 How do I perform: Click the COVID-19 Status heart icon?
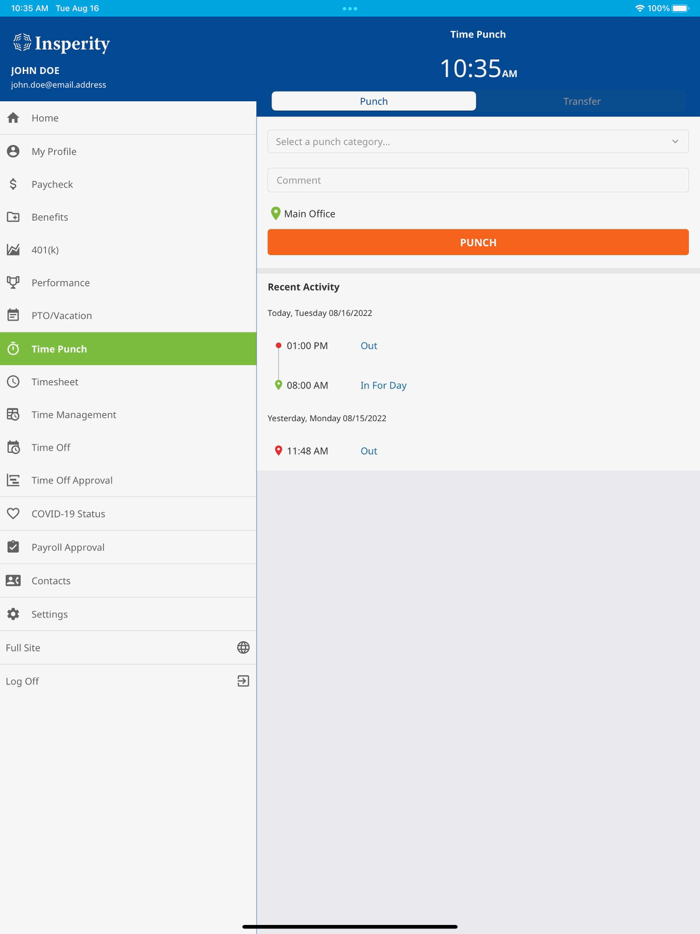13,513
